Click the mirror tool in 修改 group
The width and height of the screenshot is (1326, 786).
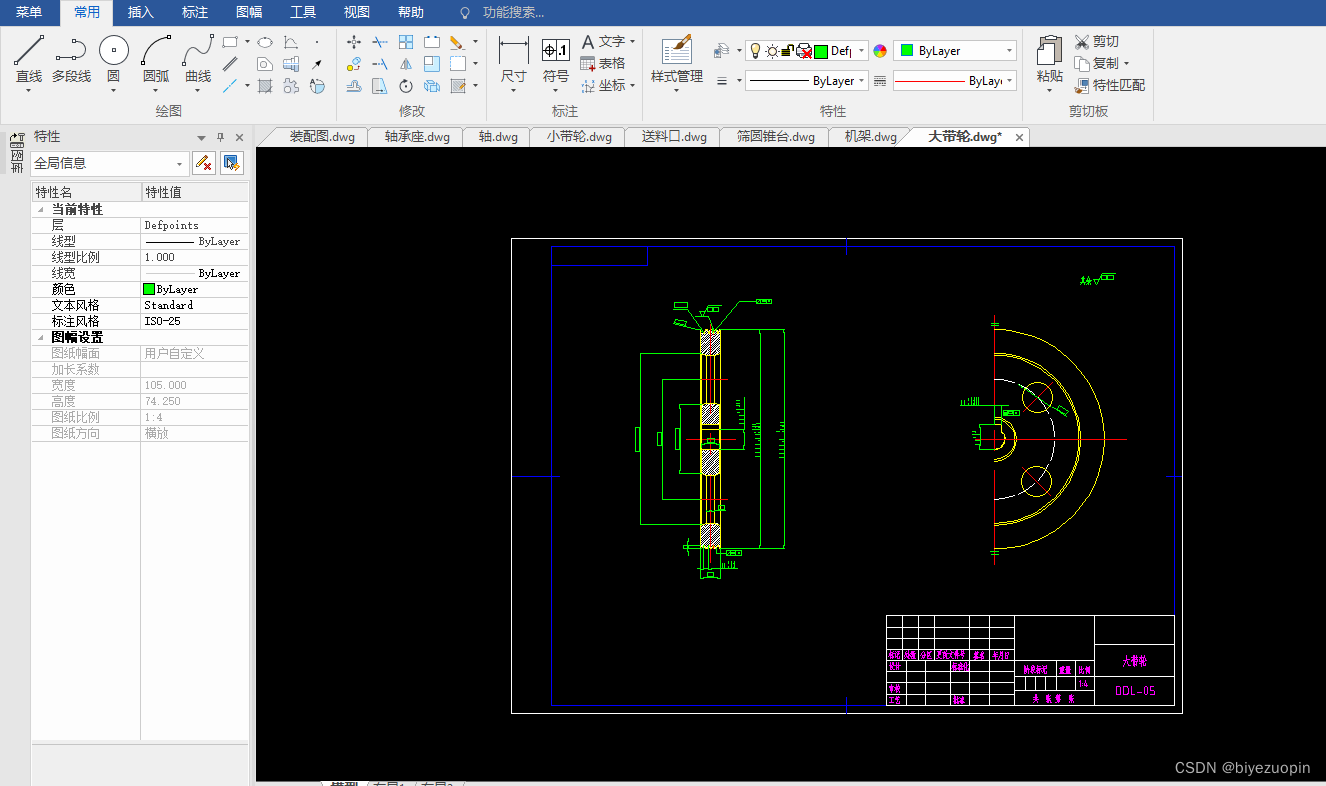pyautogui.click(x=406, y=64)
